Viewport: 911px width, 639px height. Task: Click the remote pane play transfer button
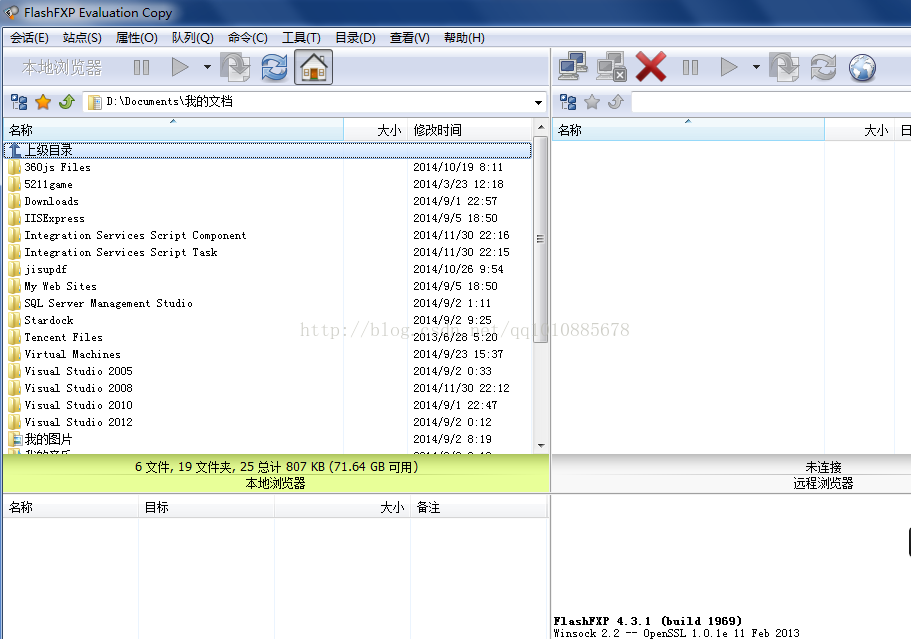pos(729,67)
